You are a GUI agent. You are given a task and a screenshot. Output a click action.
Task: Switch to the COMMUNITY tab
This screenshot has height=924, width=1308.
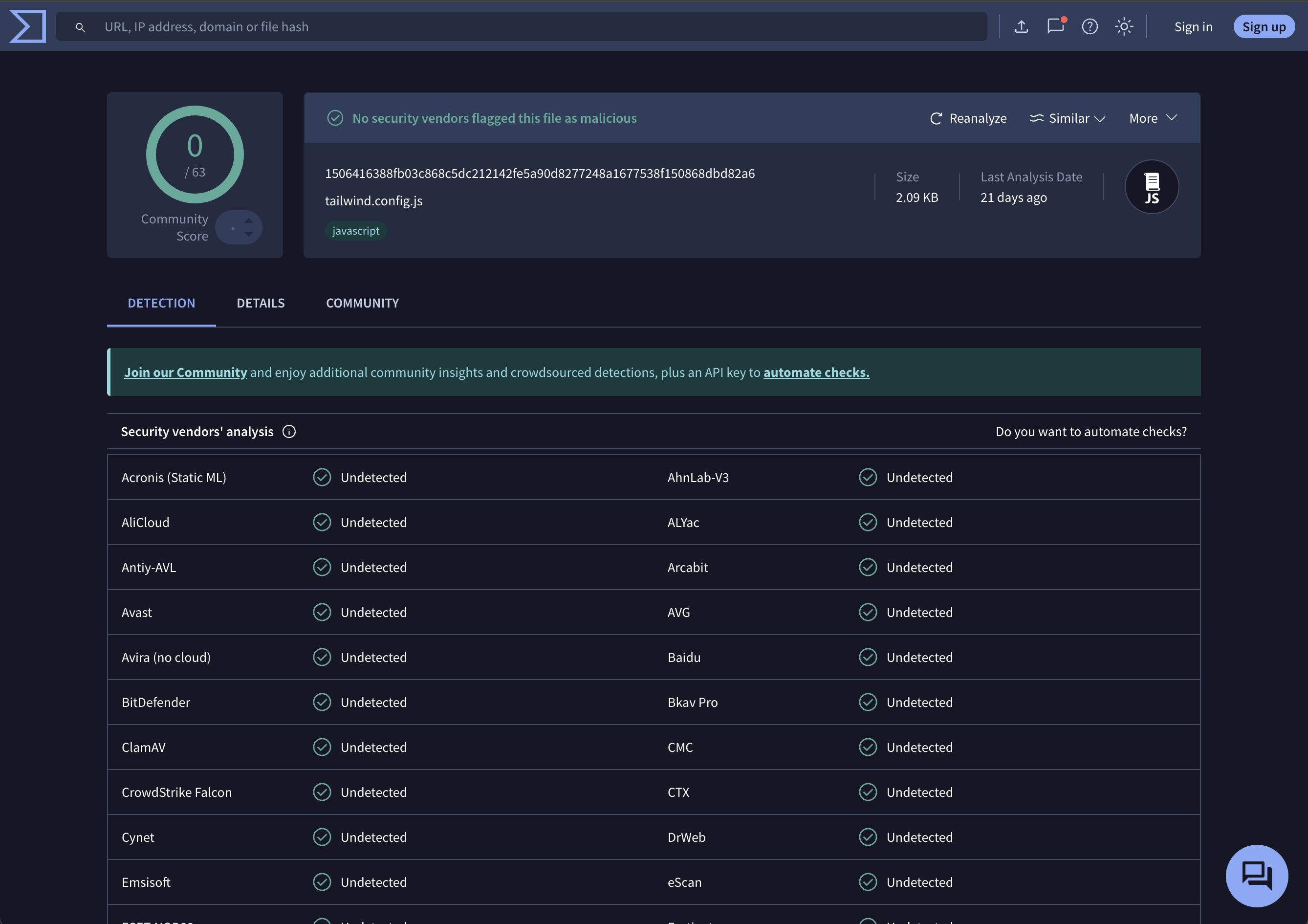pyautogui.click(x=362, y=303)
